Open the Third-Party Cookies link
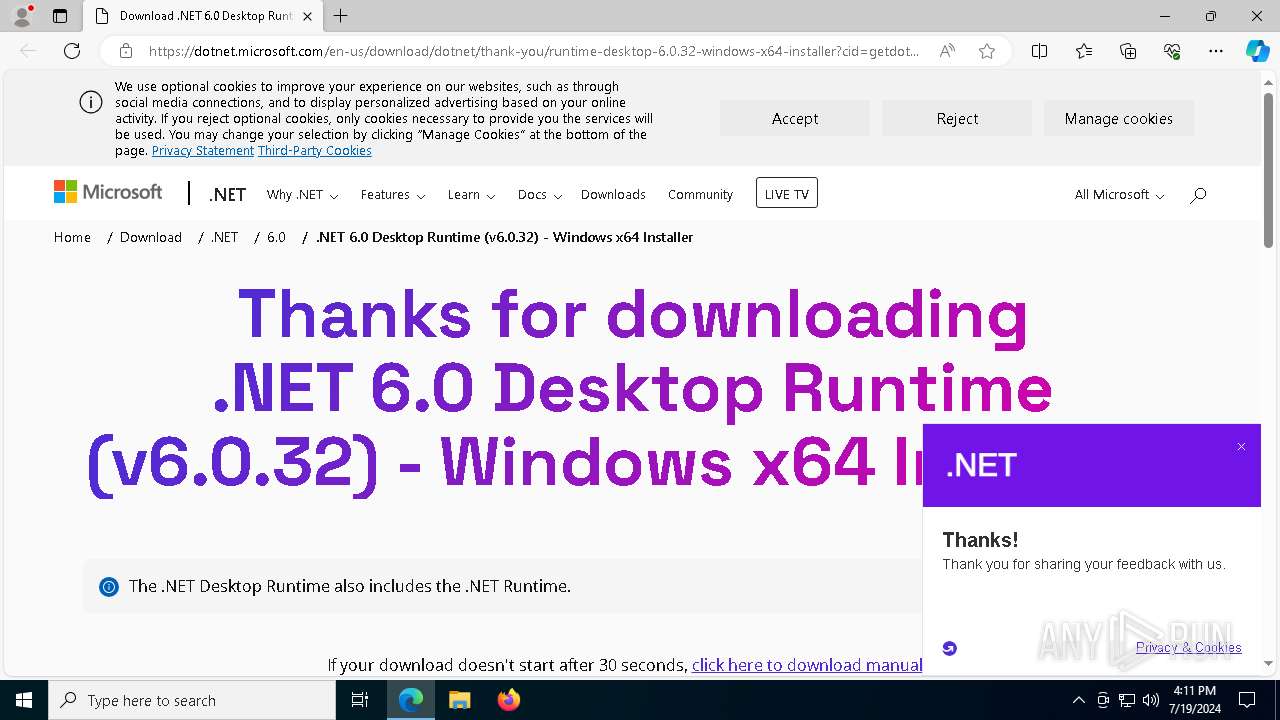Viewport: 1280px width, 720px height. click(x=315, y=151)
